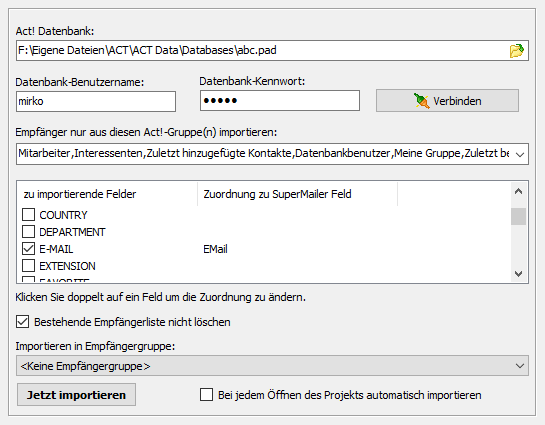Check the DEPARTMENT field checkbox

[x=28, y=232]
